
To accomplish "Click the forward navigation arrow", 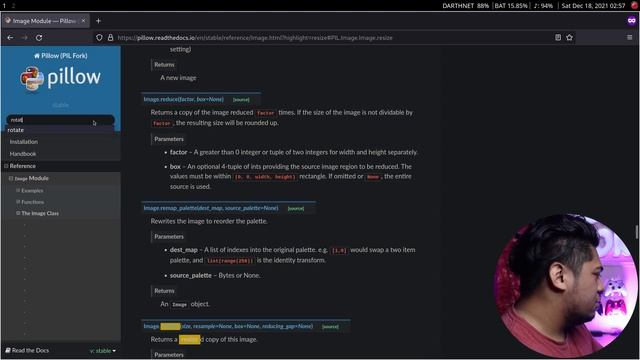I will [x=24, y=38].
